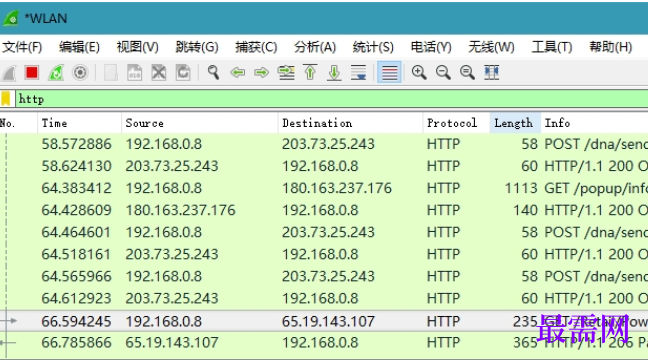The width and height of the screenshot is (648, 360).
Task: Click the display filter bookmark icon
Action: coord(6,99)
